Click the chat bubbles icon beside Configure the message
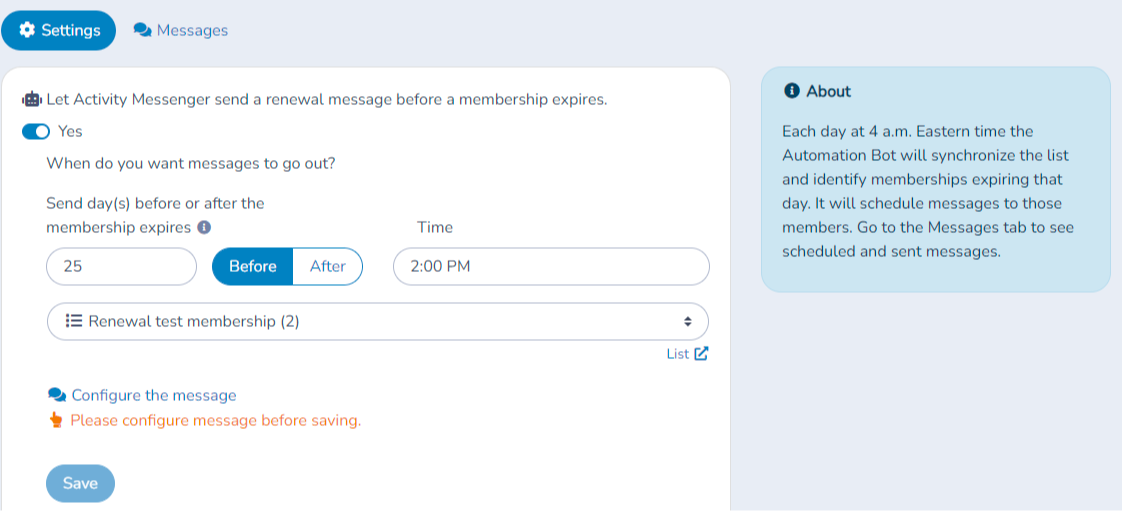The width and height of the screenshot is (1122, 511). click(57, 395)
